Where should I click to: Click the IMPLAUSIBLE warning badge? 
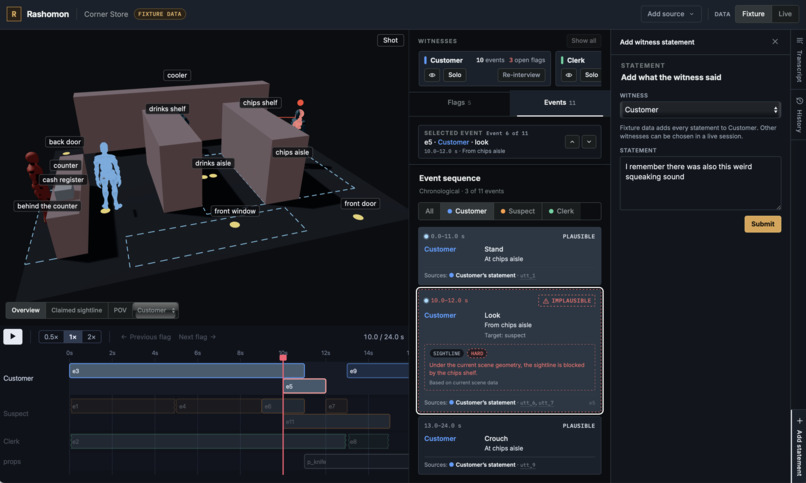click(x=567, y=301)
